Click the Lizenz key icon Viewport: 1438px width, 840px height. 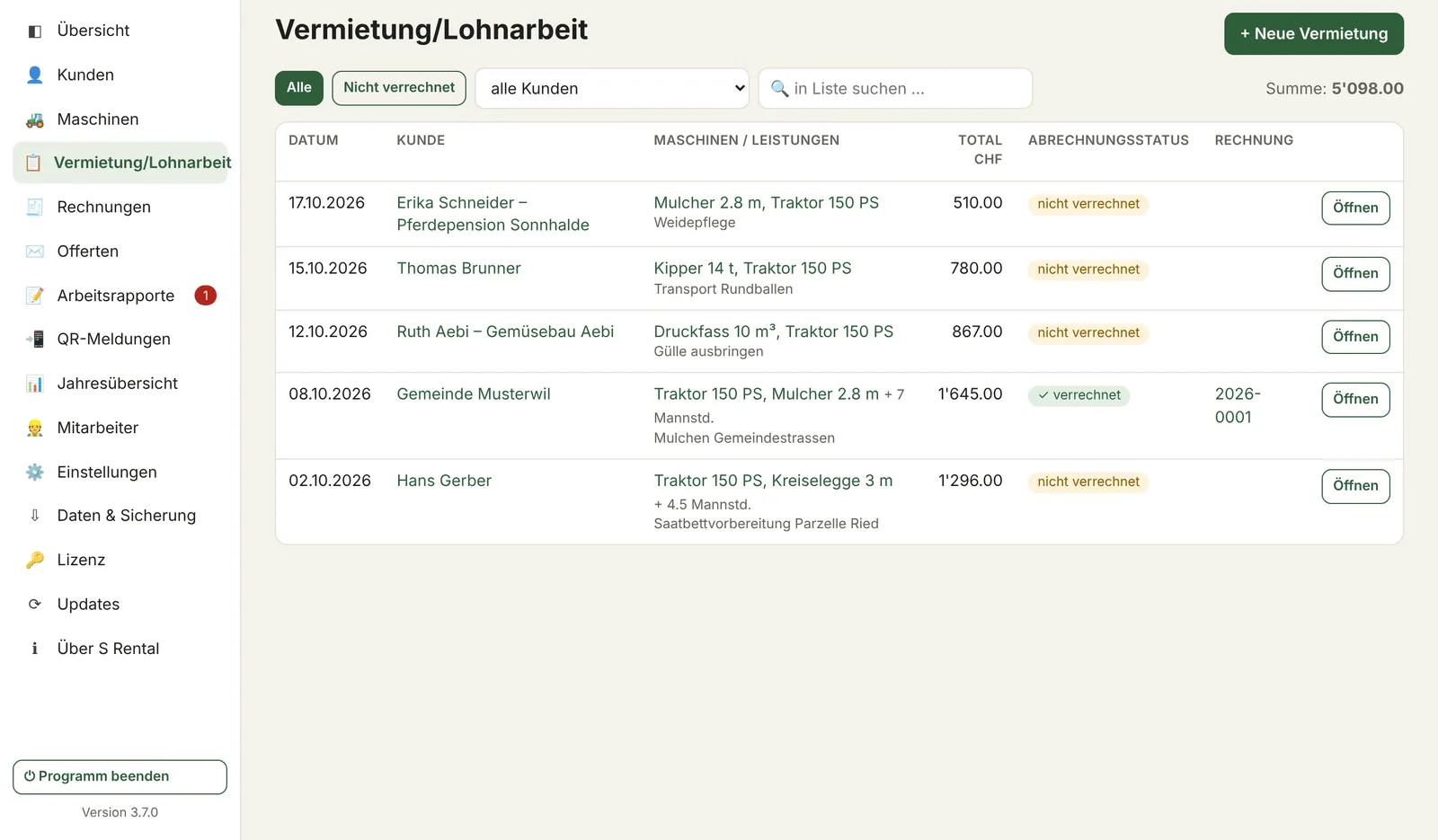[x=35, y=561]
